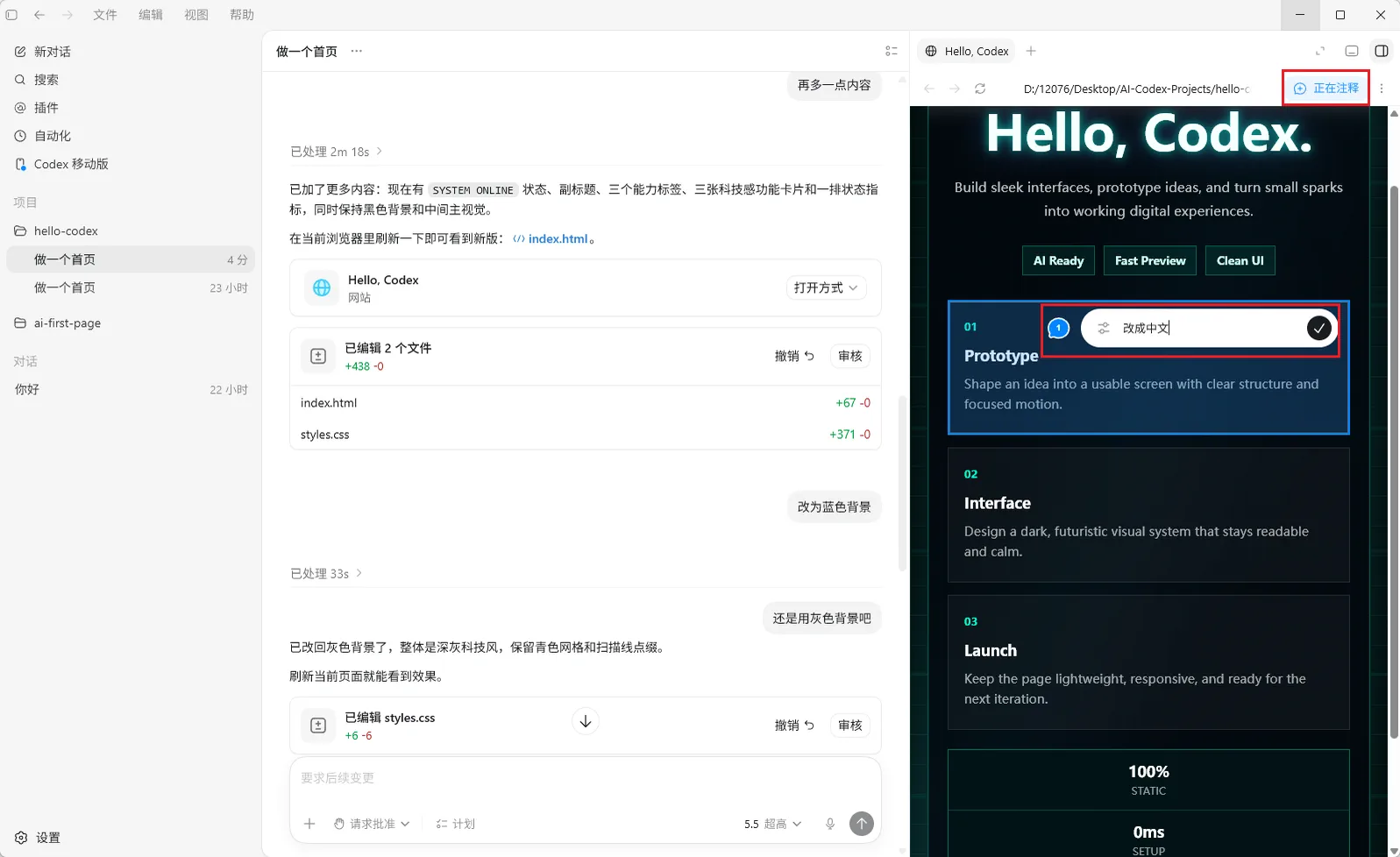This screenshot has width=1400, height=857.
Task: Toggle the left sidebar panel icon
Action: tap(11, 15)
